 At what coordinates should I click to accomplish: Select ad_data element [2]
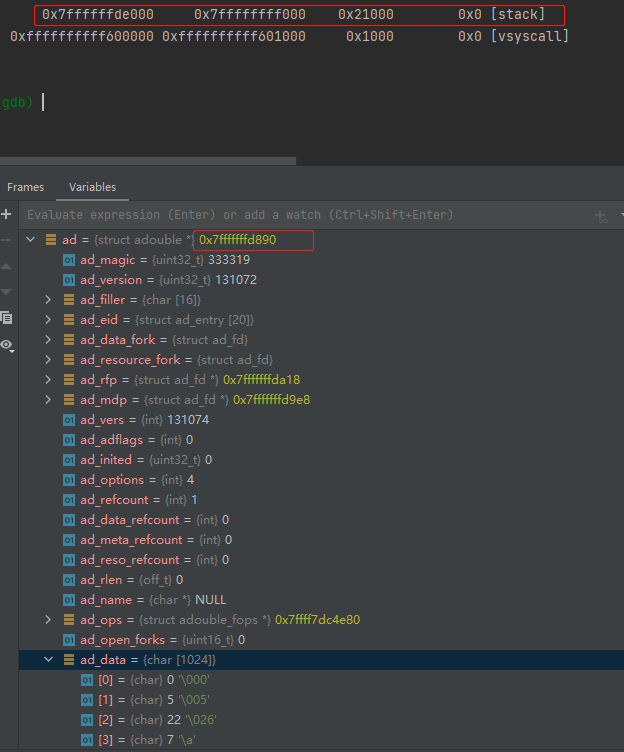pyautogui.click(x=321, y=720)
